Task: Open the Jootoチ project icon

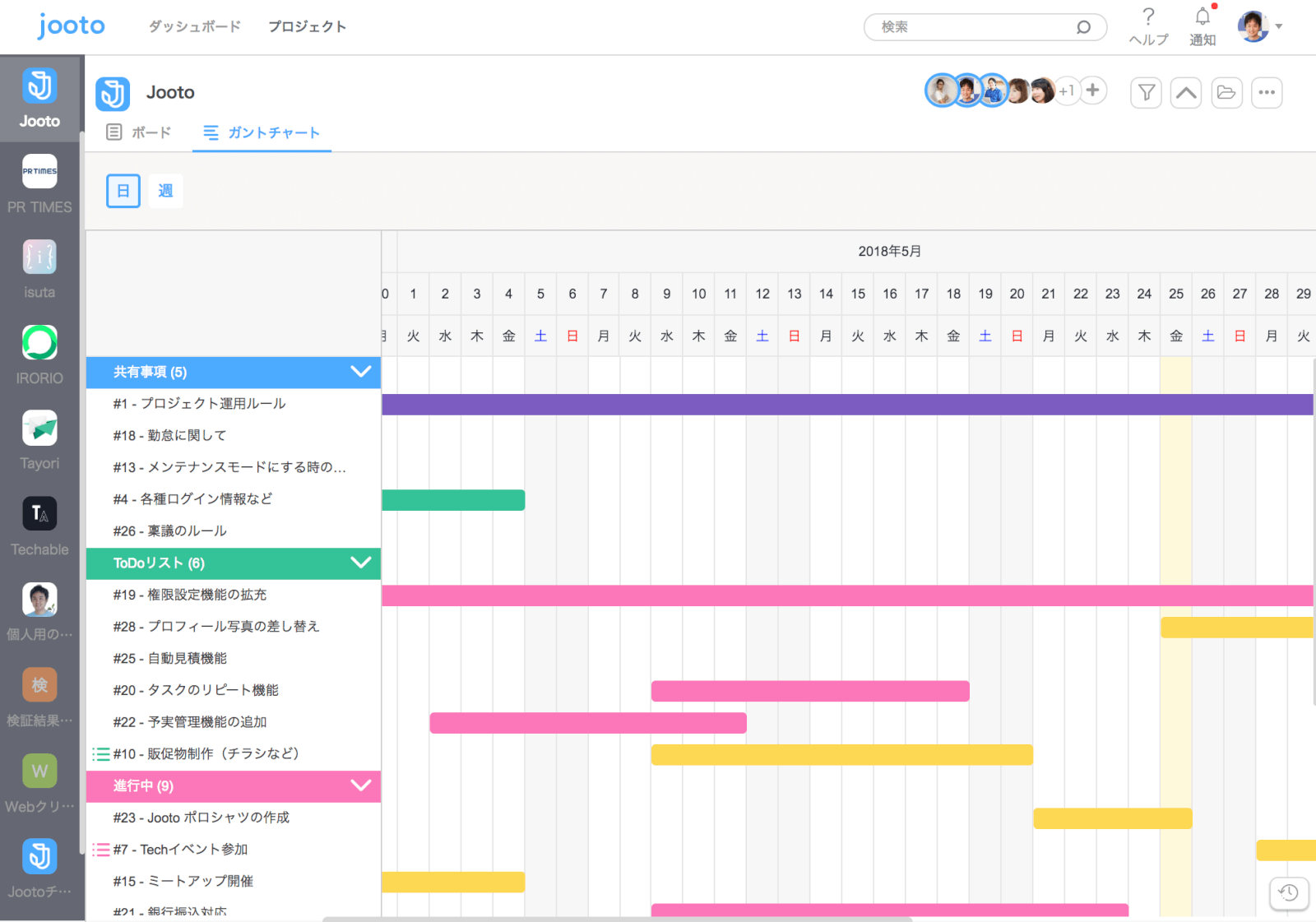Action: coord(39,856)
